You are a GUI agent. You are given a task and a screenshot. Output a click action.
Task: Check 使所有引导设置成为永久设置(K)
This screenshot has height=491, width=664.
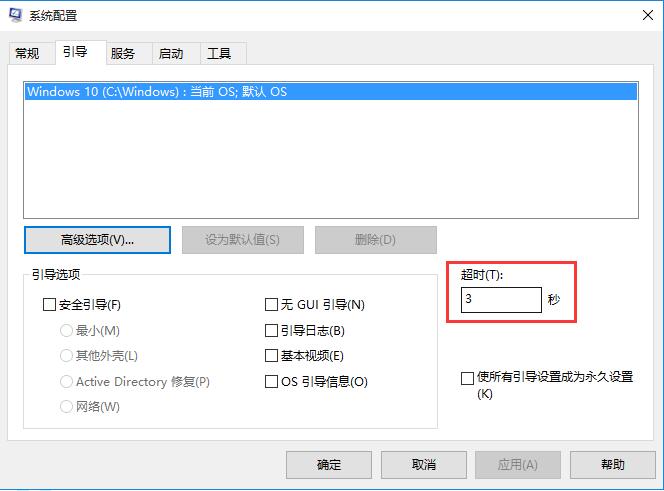click(x=467, y=378)
